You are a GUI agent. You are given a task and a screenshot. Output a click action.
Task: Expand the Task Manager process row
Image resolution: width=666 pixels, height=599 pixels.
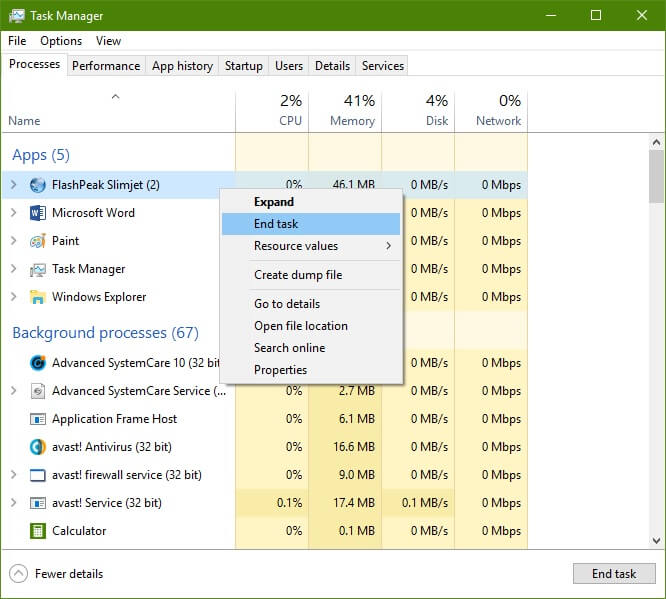coord(14,268)
